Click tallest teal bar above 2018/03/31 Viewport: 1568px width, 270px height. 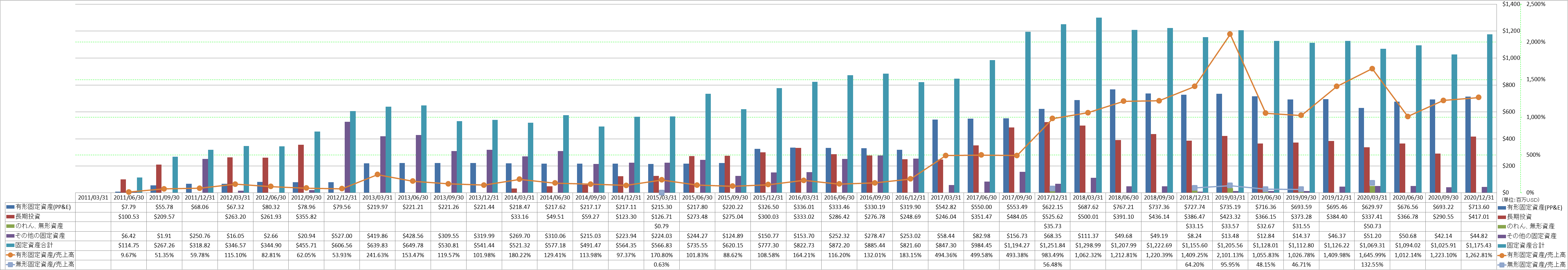tap(1099, 105)
